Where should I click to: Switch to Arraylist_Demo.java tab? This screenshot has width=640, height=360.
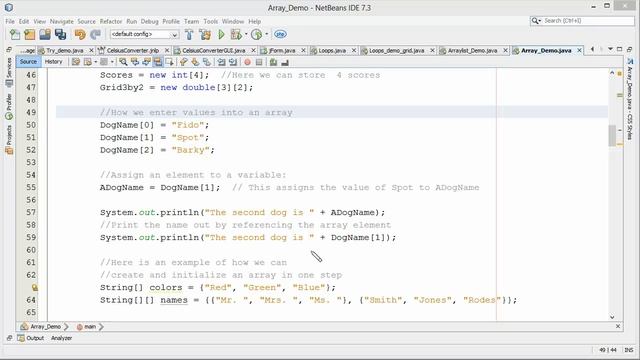pos(472,51)
